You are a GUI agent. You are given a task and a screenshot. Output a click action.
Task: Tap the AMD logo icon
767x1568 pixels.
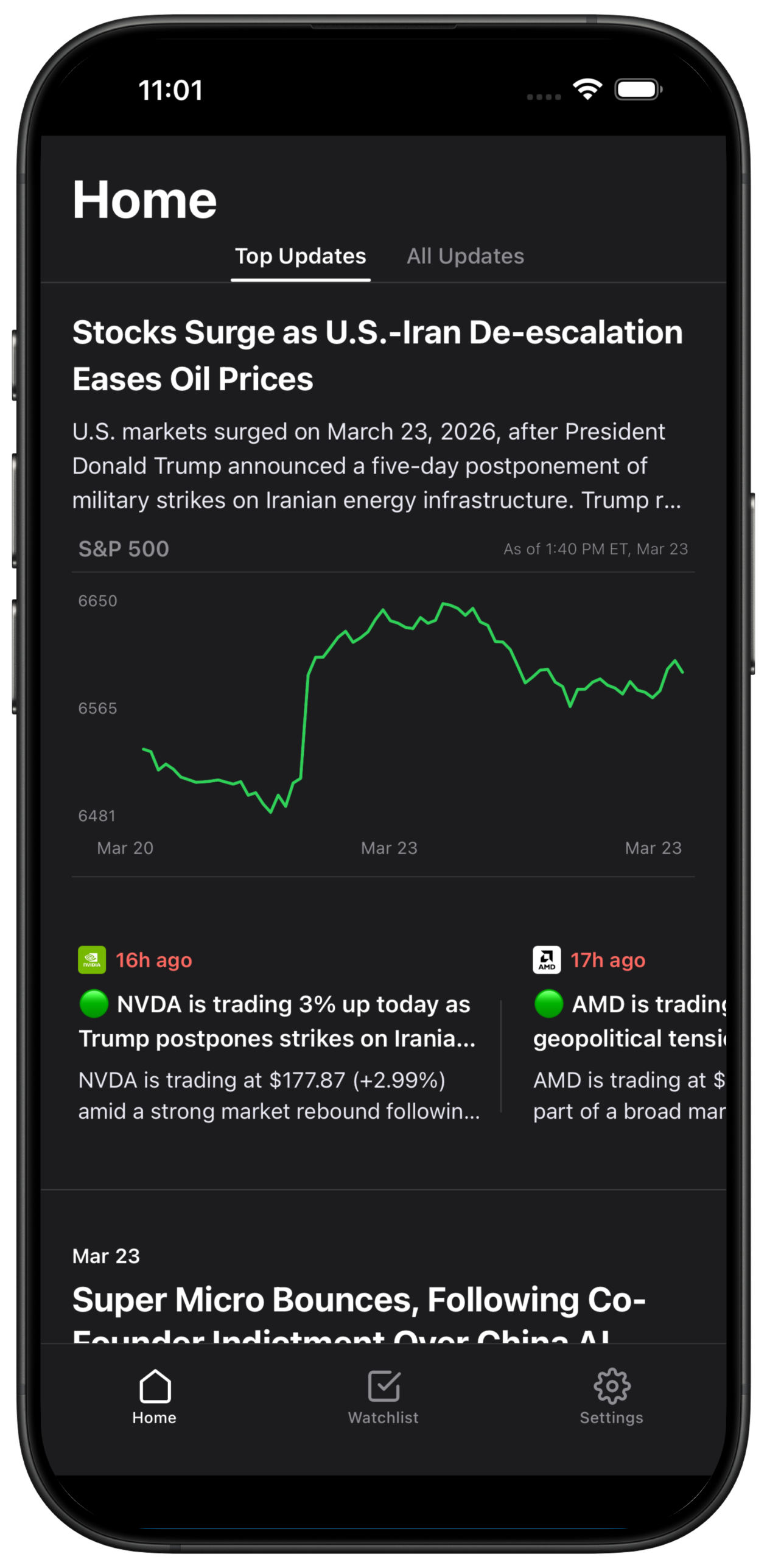547,960
